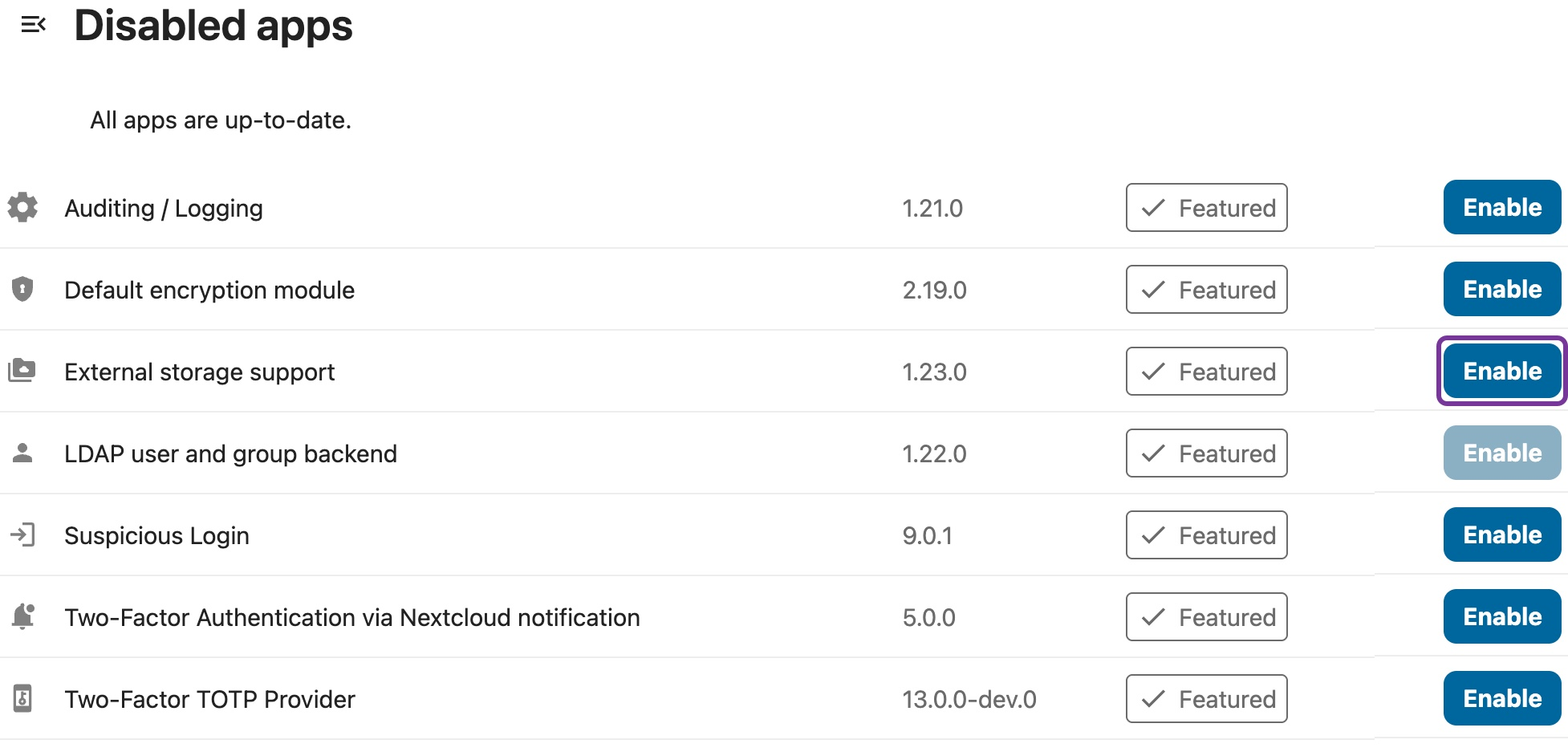This screenshot has height=756, width=1568.
Task: Enable the Suspicious Login app
Action: (x=1501, y=534)
